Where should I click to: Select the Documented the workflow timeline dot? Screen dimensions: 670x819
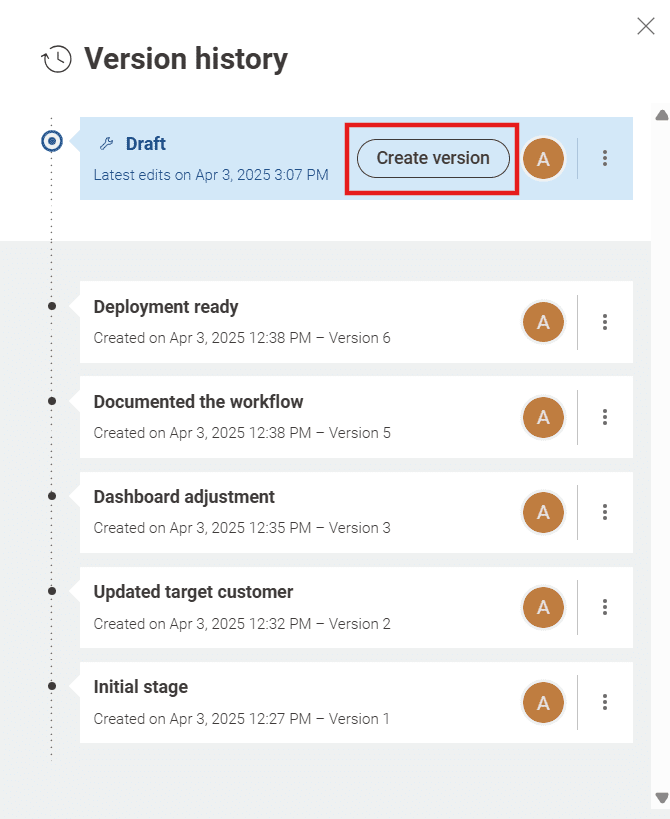click(52, 401)
